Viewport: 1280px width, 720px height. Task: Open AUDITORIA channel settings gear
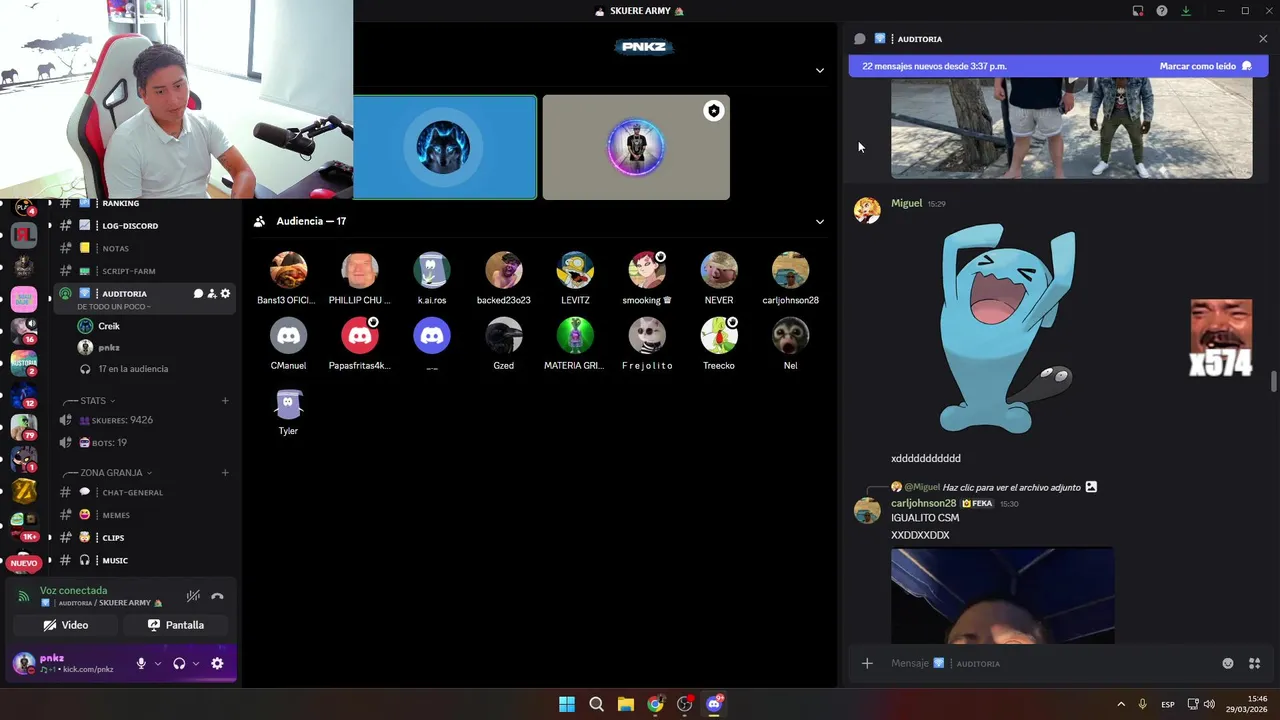click(225, 294)
